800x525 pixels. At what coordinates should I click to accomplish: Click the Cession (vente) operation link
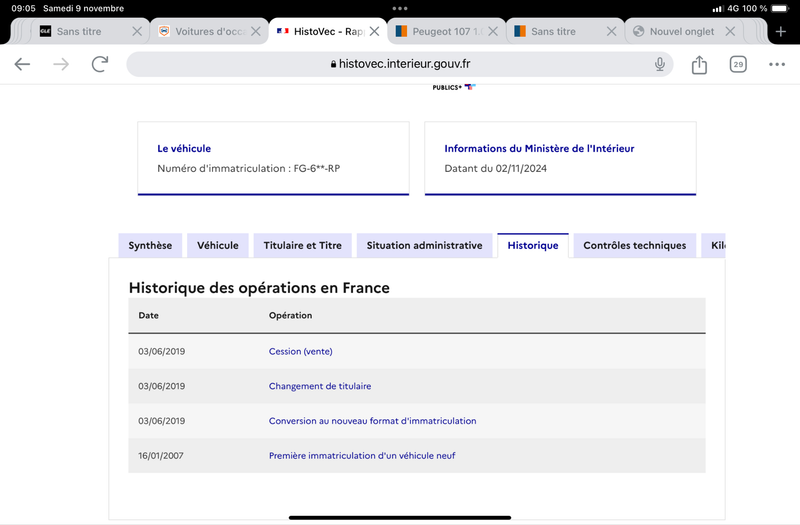tap(301, 352)
